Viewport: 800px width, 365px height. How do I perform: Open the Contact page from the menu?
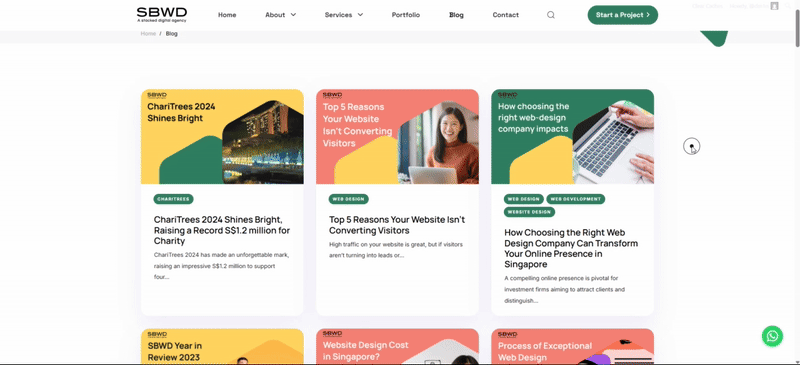point(506,15)
